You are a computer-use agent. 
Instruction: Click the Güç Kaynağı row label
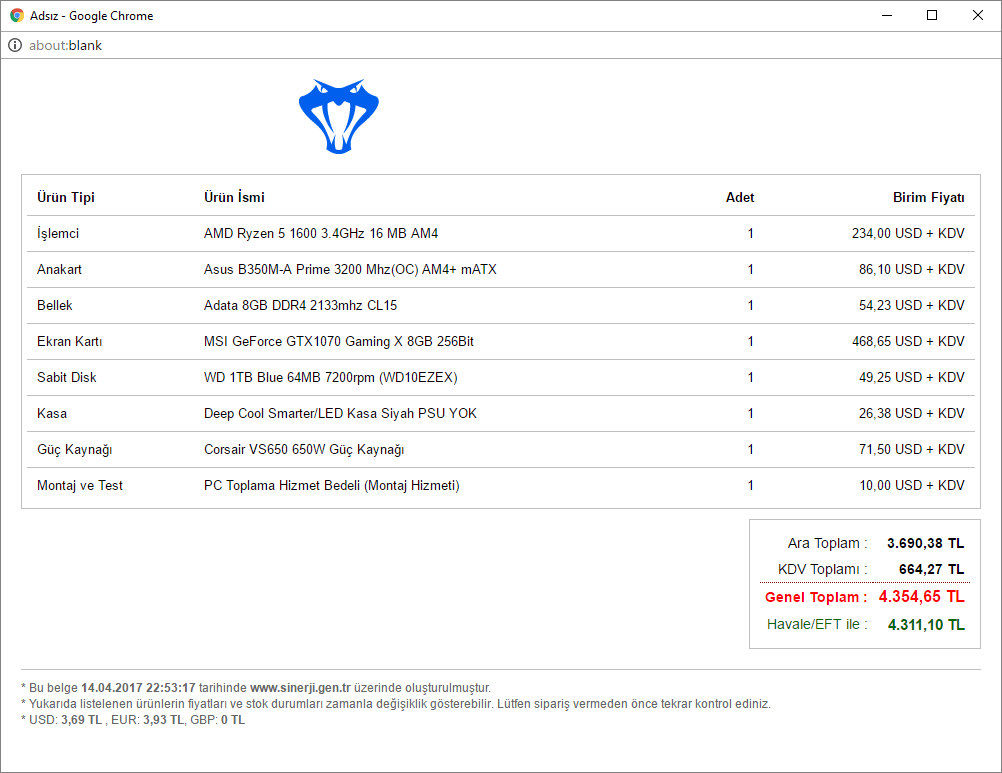click(75, 450)
